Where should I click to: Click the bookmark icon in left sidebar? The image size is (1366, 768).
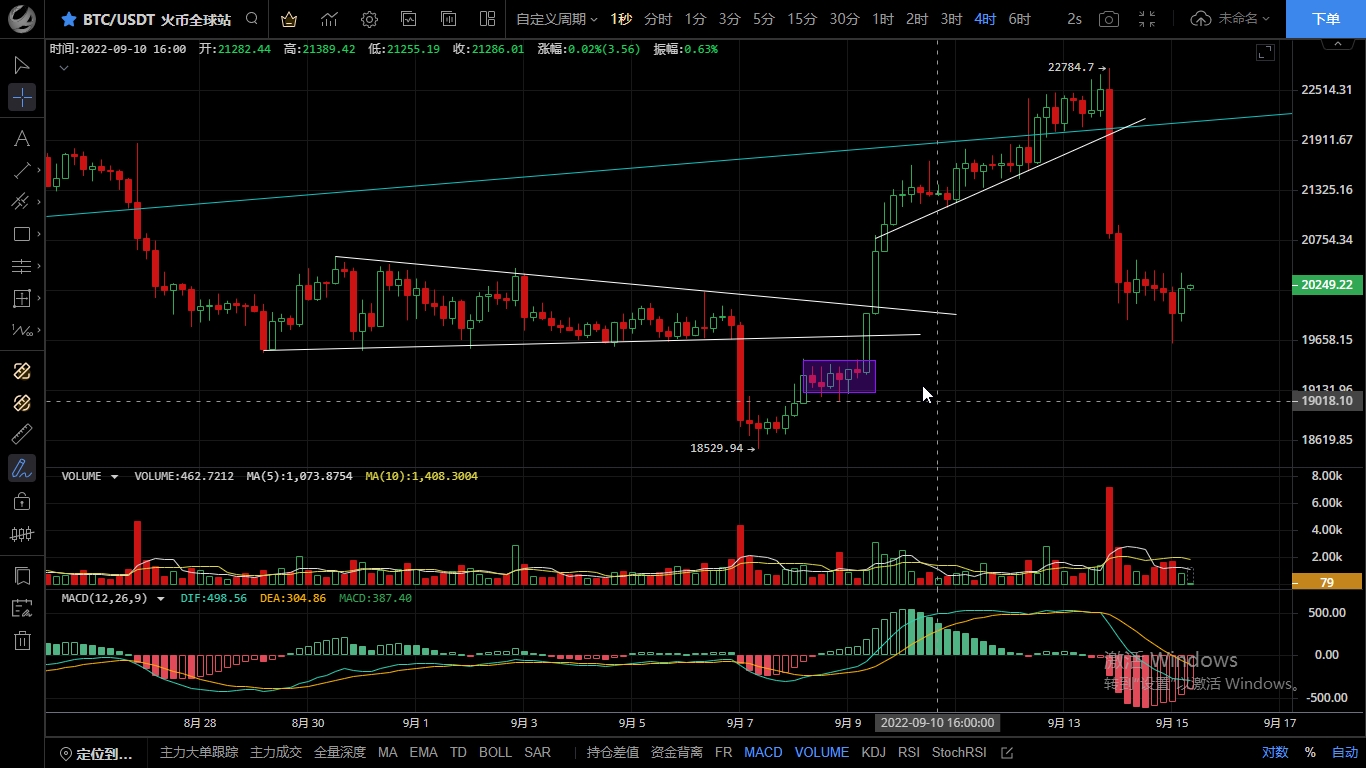click(22, 576)
